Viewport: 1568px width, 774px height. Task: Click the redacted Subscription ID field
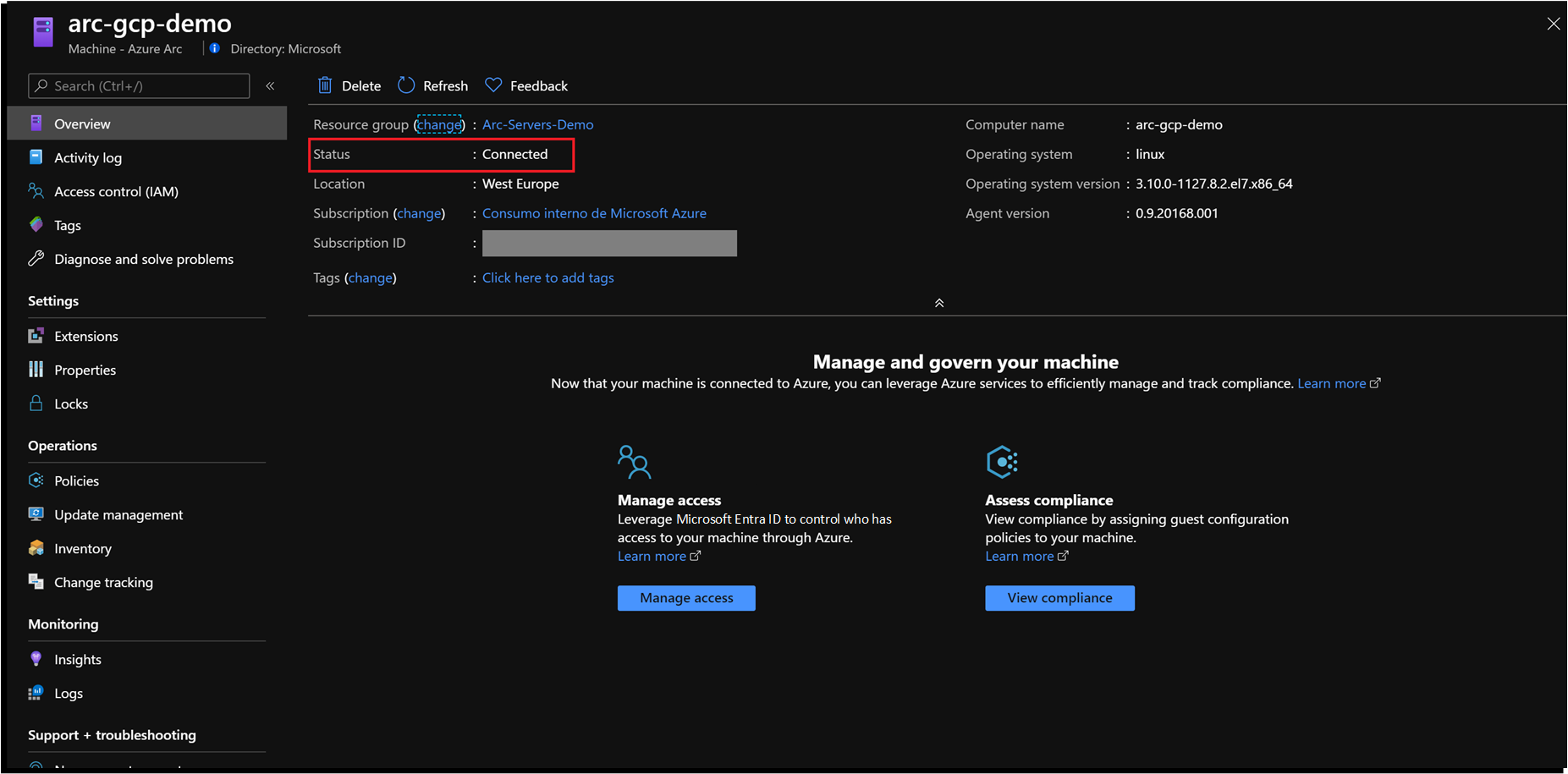click(609, 243)
